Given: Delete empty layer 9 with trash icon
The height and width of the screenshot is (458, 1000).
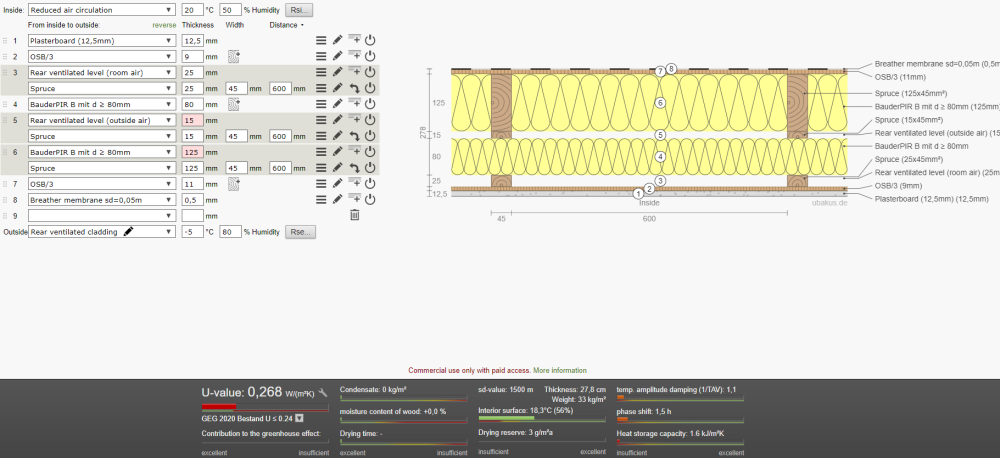Looking at the screenshot, I should (x=355, y=216).
